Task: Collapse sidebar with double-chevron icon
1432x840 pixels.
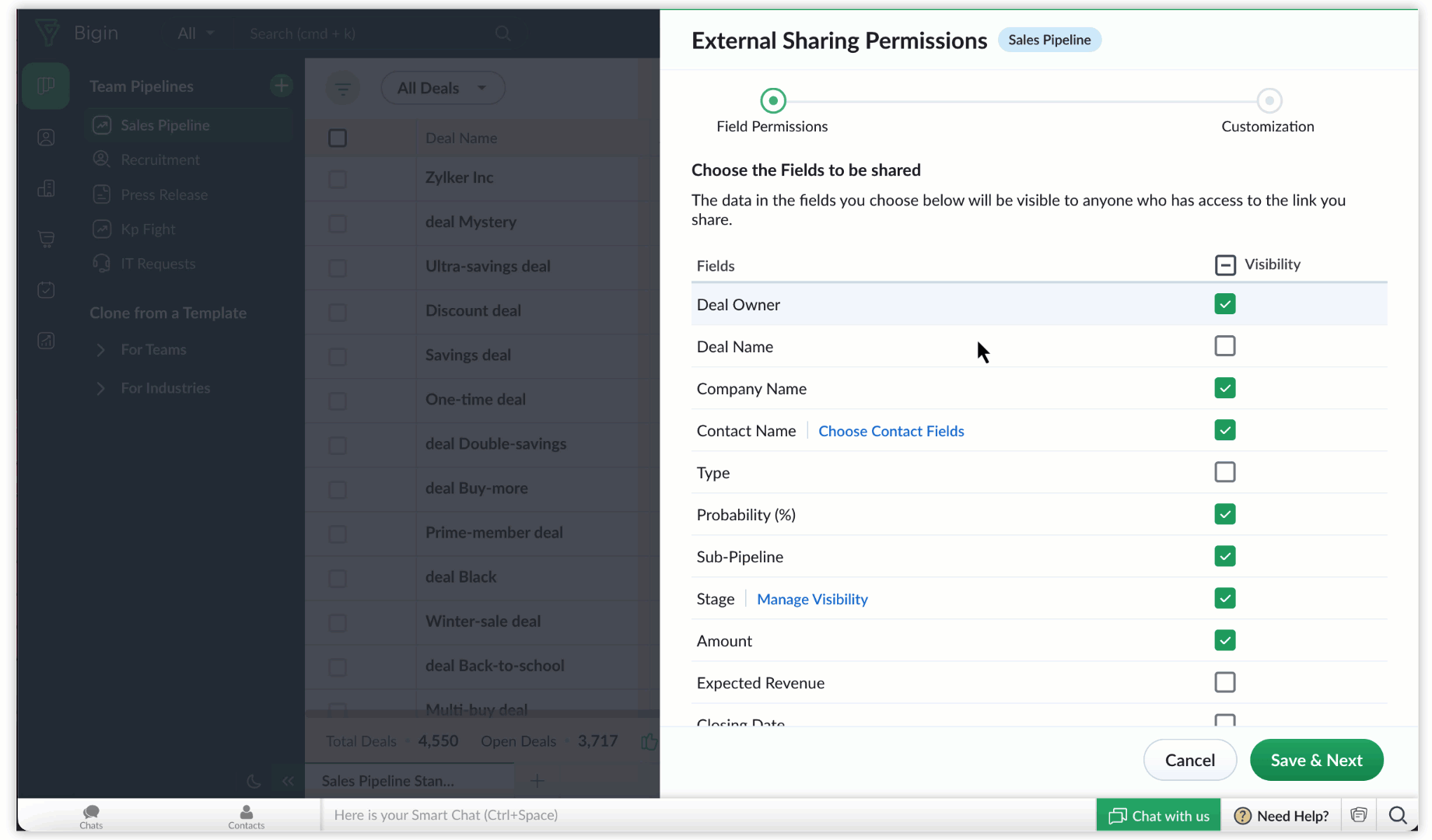Action: (288, 781)
